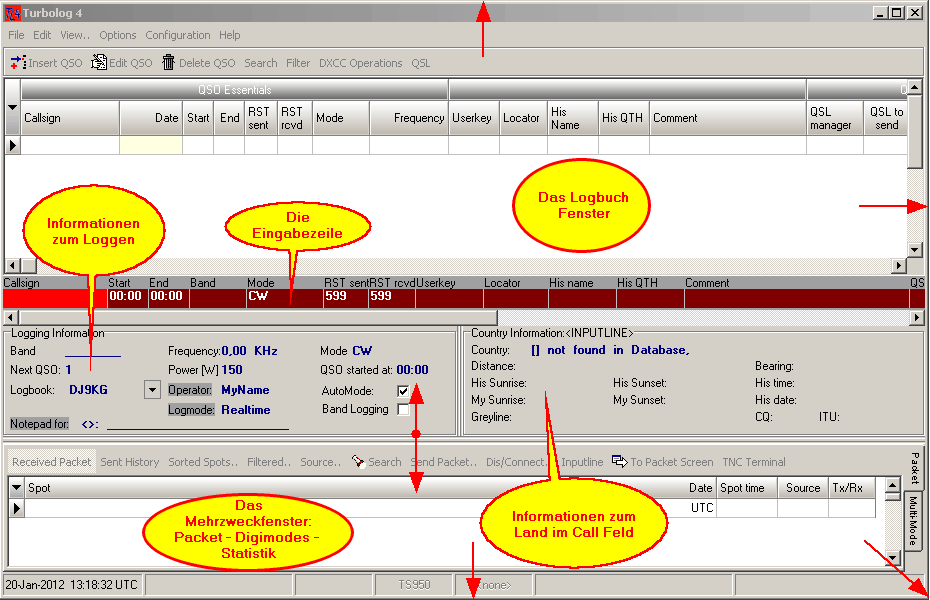The height and width of the screenshot is (600, 930).
Task: Open the Logbook DJ9KG dropdown arrow
Action: pyautogui.click(x=152, y=390)
